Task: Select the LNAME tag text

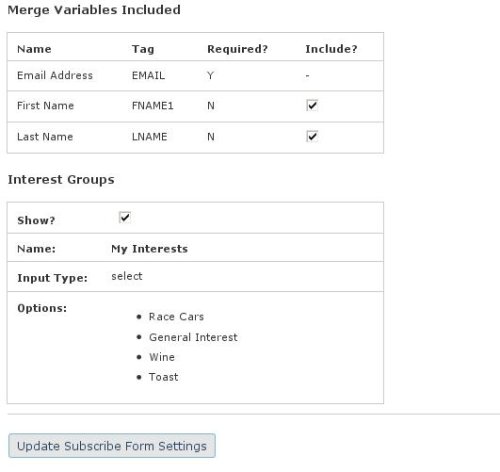Action: point(149,137)
